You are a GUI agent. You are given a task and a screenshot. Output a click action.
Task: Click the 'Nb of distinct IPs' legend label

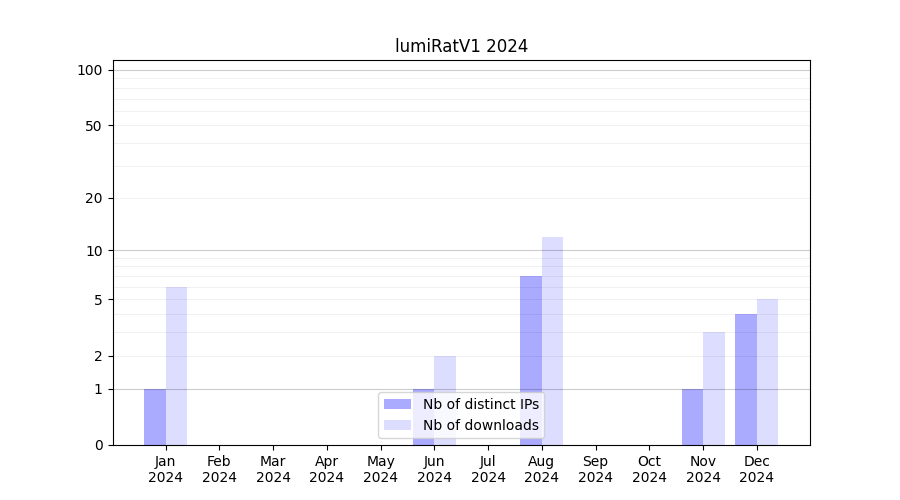tap(480, 404)
